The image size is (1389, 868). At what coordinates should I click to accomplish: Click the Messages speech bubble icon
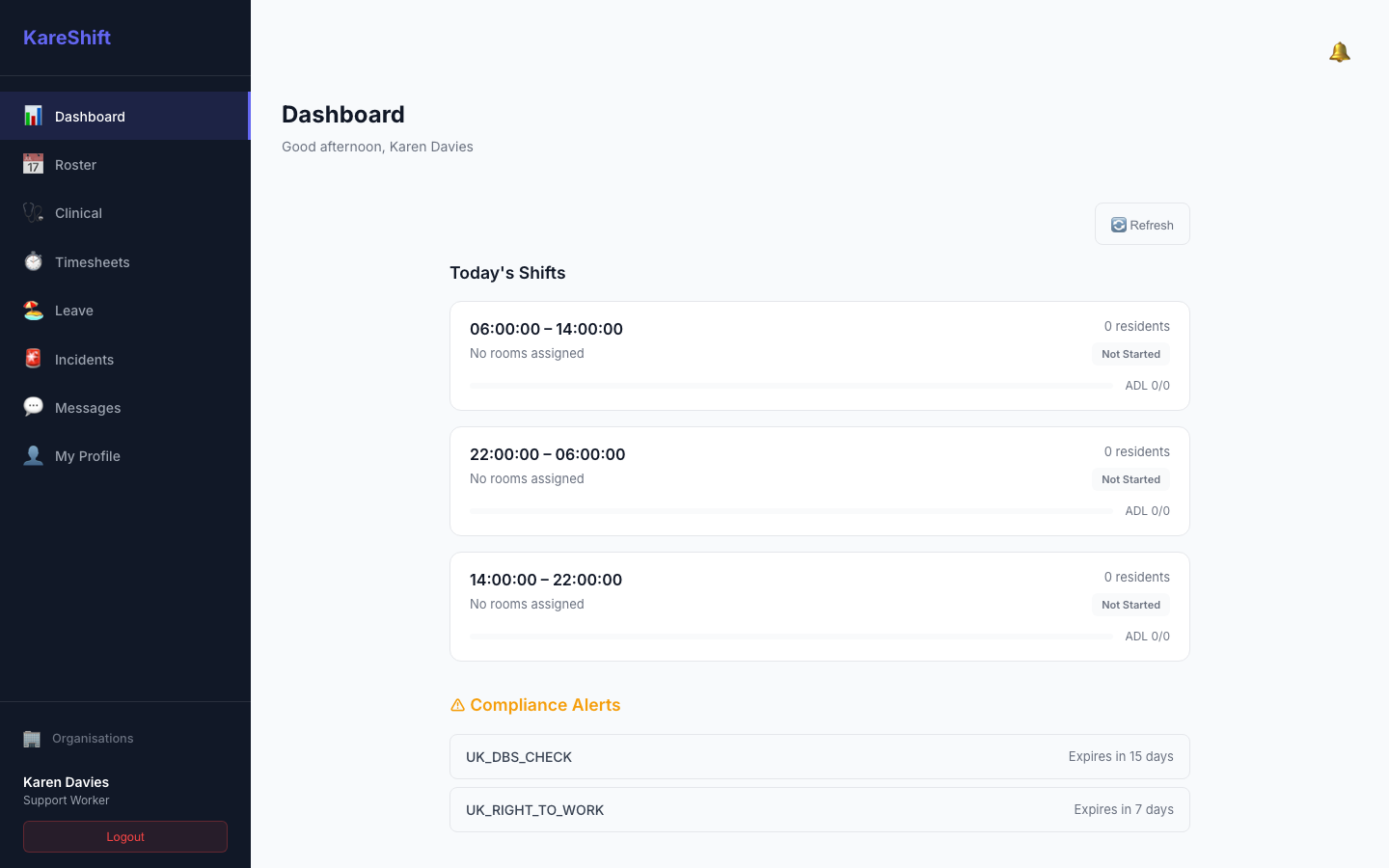(x=33, y=407)
